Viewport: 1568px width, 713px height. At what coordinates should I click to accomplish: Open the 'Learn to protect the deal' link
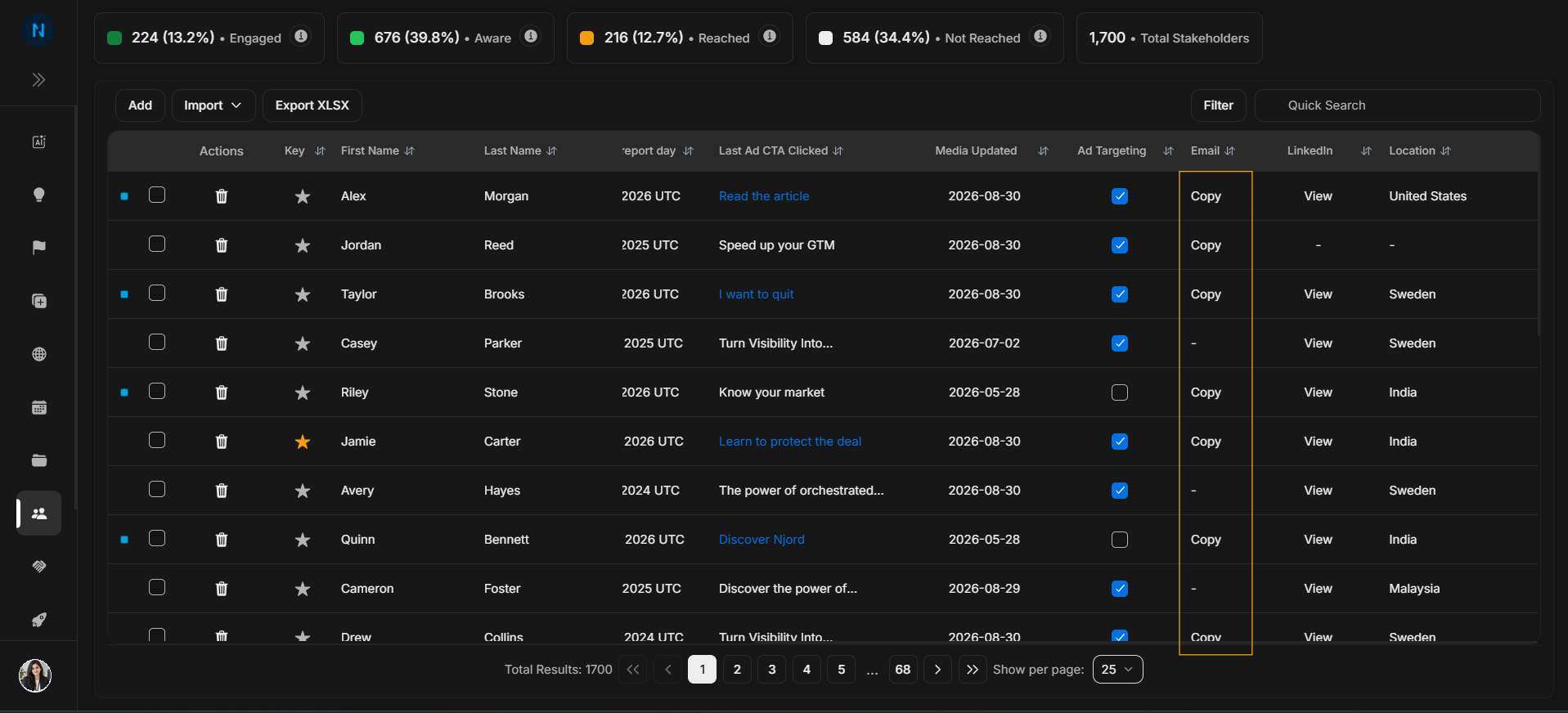tap(790, 442)
